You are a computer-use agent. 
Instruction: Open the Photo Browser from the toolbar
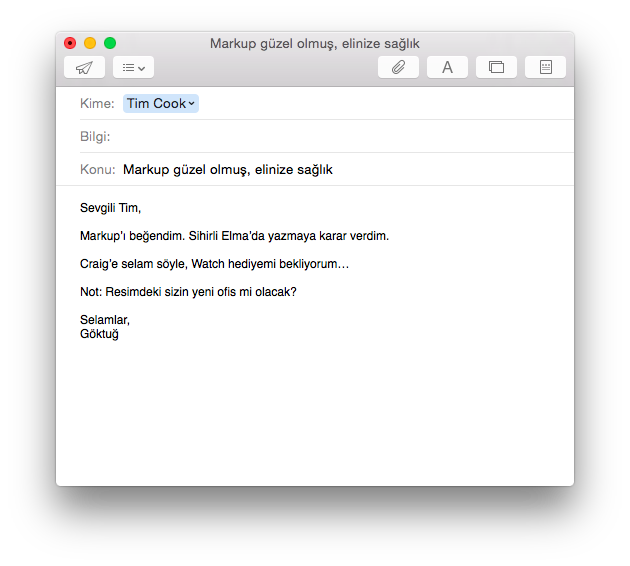click(x=496, y=67)
